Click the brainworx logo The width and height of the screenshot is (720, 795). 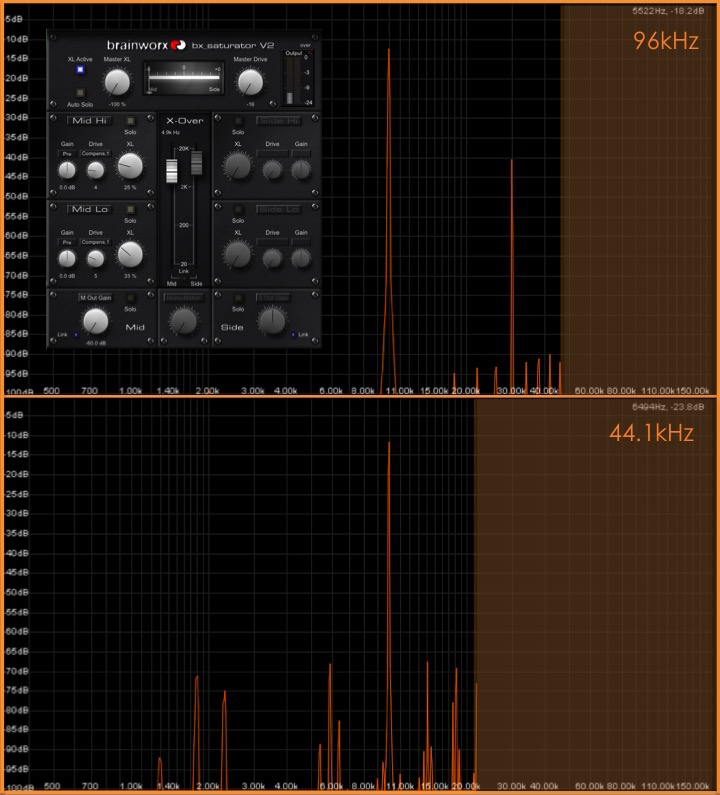click(146, 45)
